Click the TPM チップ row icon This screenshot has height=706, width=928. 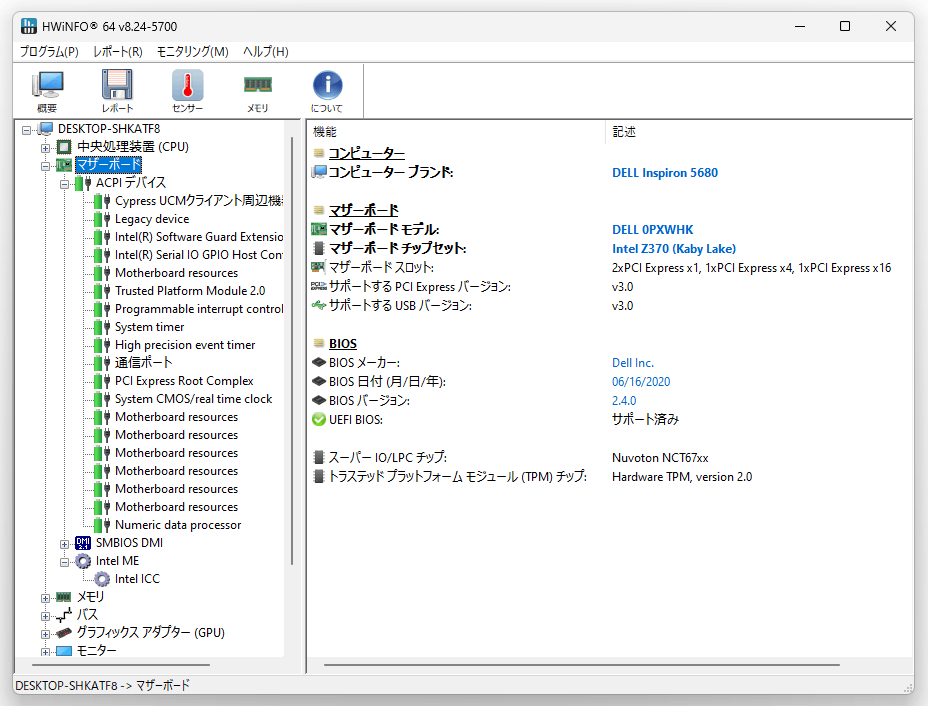tap(319, 476)
